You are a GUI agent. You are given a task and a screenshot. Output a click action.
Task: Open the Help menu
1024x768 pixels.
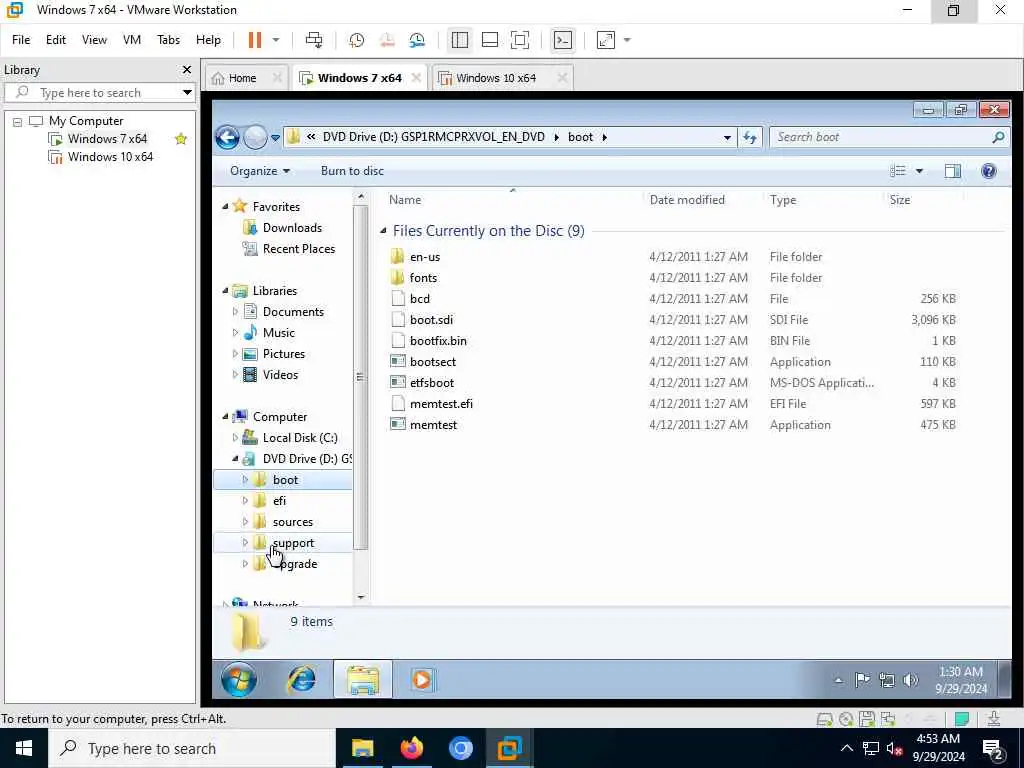[208, 40]
